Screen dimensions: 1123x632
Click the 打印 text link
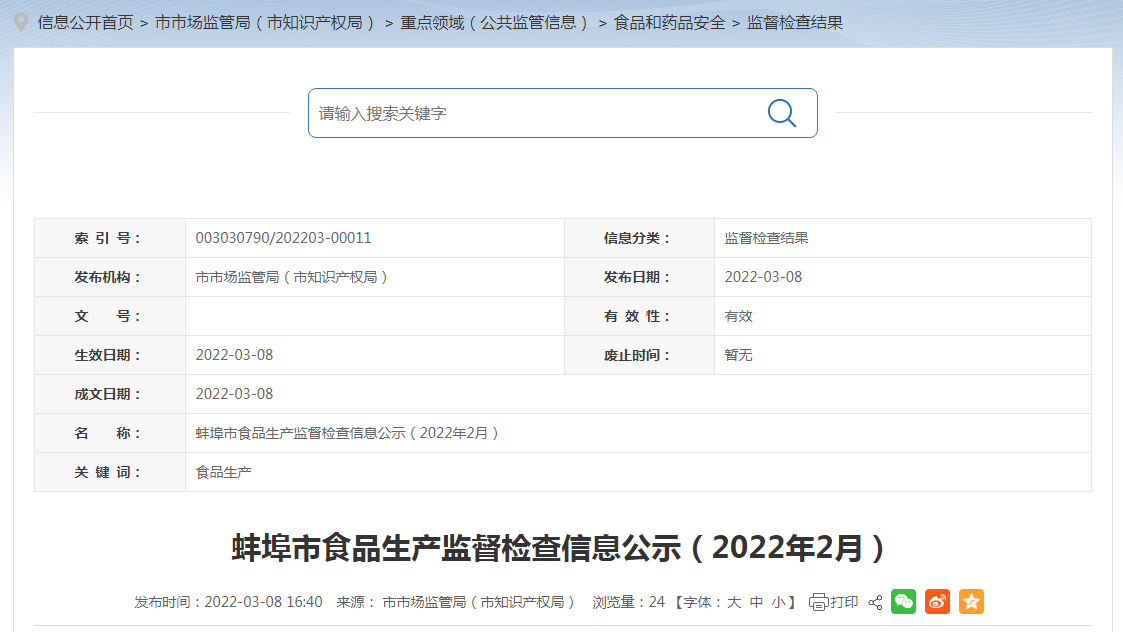pyautogui.click(x=844, y=603)
